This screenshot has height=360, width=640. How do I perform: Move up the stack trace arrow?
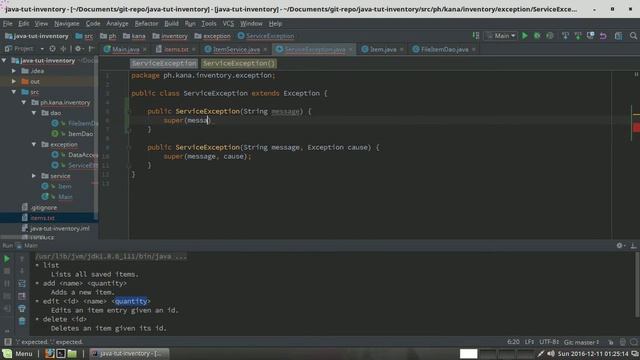(x=22, y=259)
